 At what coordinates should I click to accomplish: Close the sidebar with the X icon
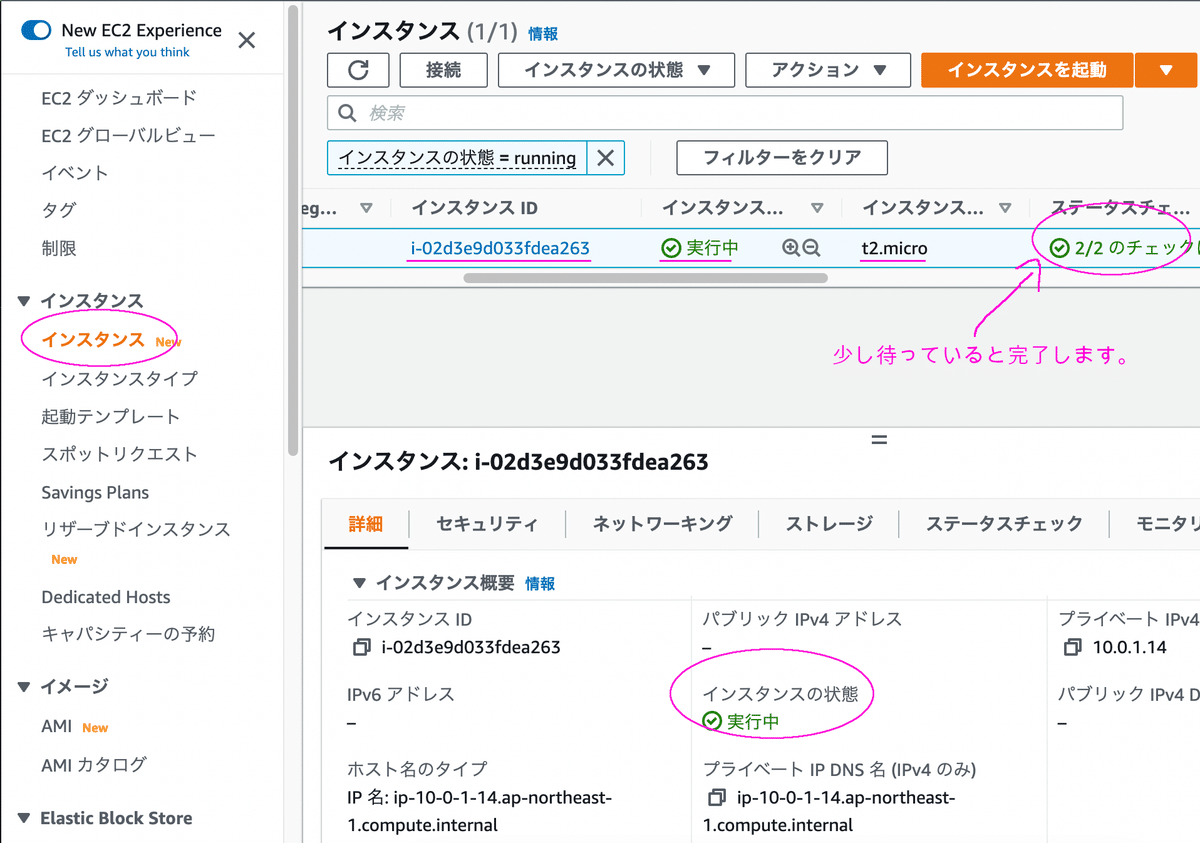click(x=247, y=40)
